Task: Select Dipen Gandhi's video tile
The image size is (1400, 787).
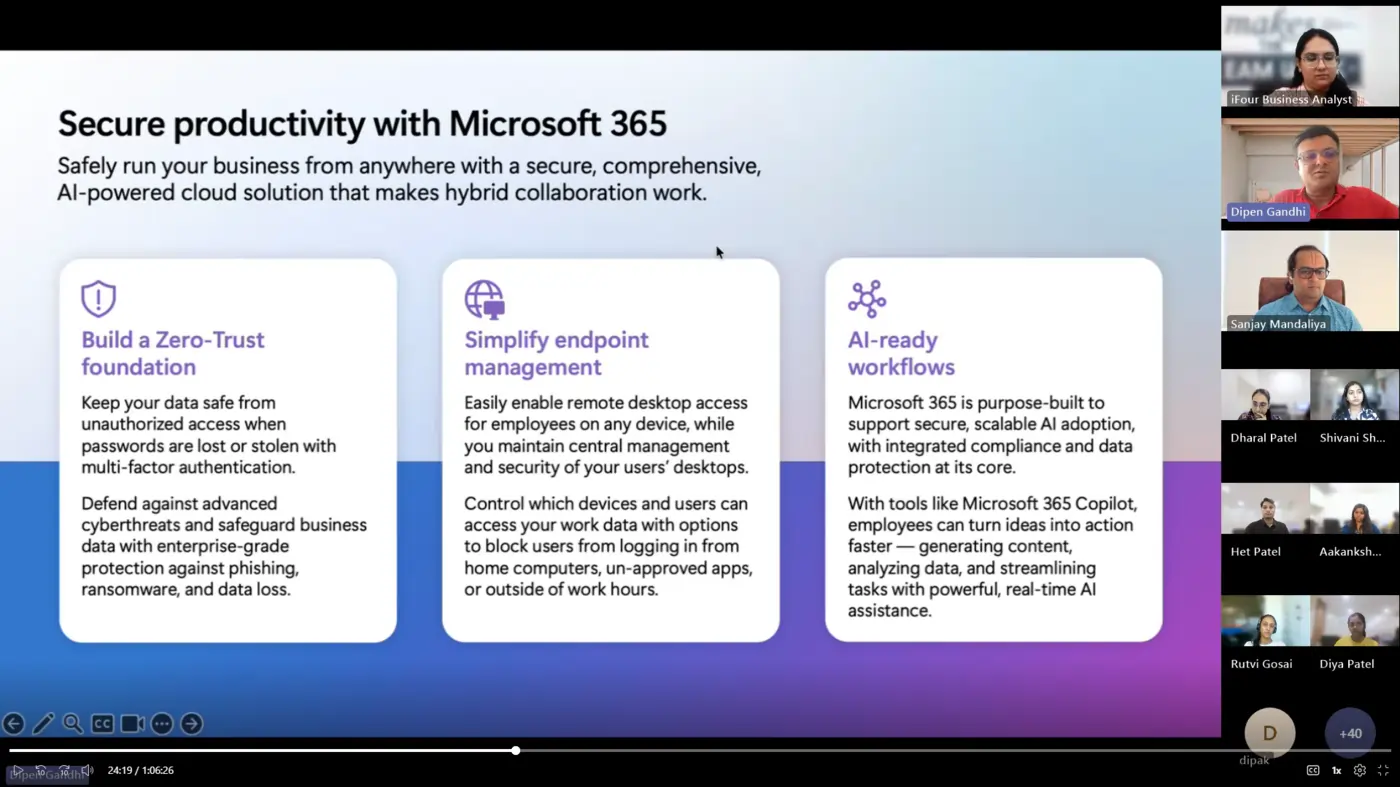Action: [1310, 170]
